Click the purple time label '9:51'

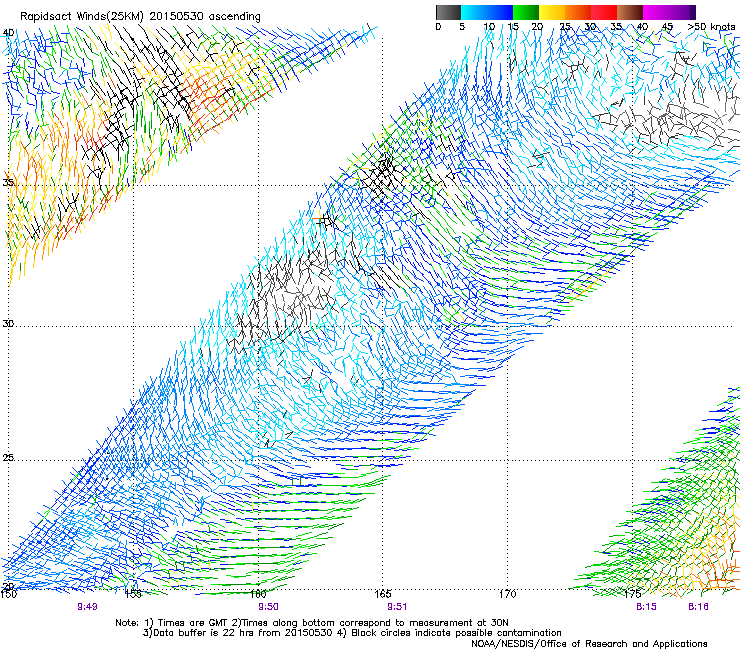[397, 607]
